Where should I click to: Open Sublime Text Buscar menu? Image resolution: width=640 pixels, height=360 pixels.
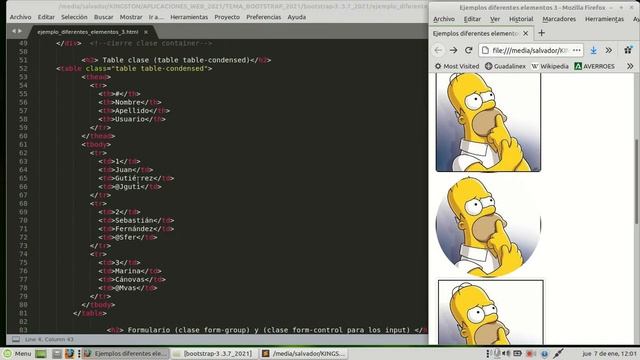pos(103,17)
